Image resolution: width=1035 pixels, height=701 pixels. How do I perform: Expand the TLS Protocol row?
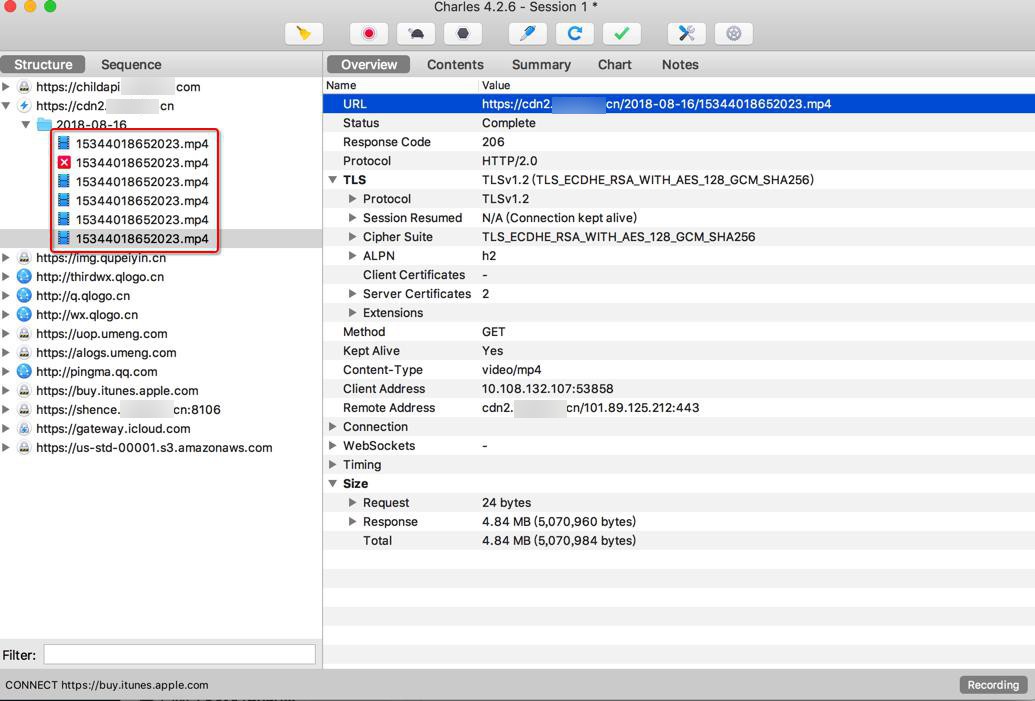(x=352, y=199)
